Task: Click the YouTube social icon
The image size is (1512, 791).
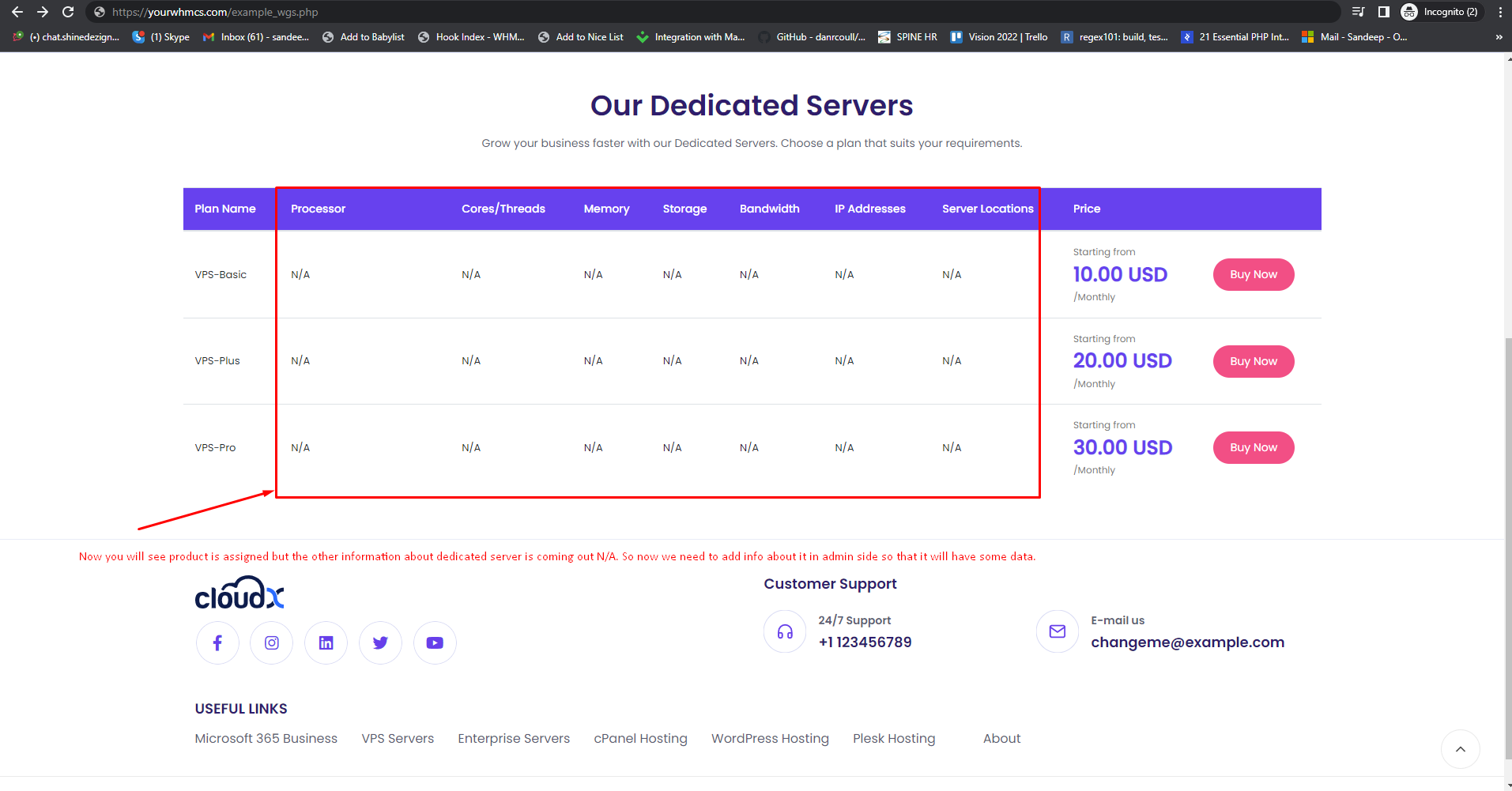Action: [435, 642]
